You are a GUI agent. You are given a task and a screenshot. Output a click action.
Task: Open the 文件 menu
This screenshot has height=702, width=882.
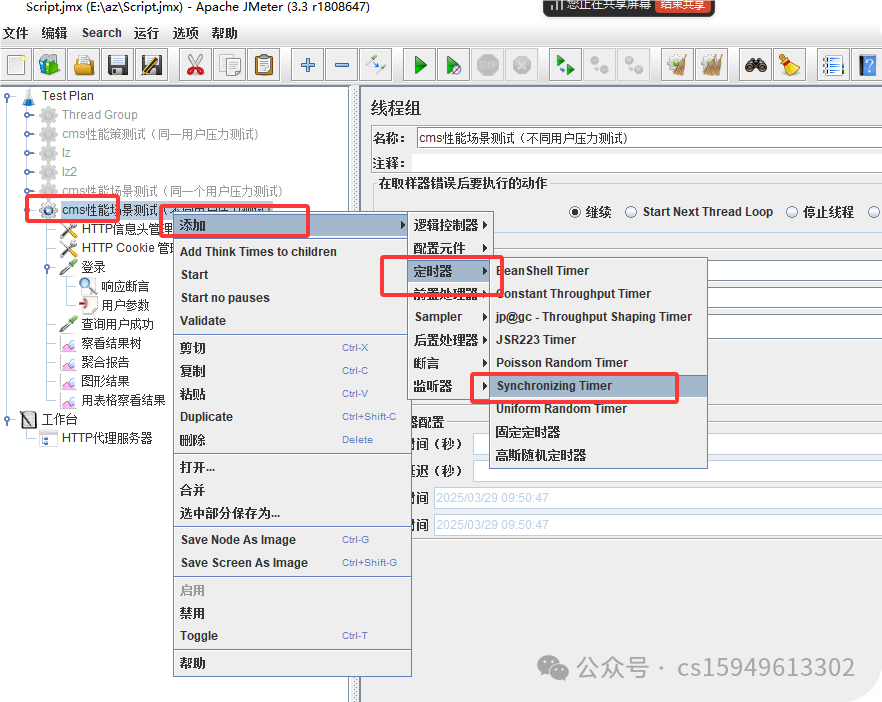coord(15,33)
